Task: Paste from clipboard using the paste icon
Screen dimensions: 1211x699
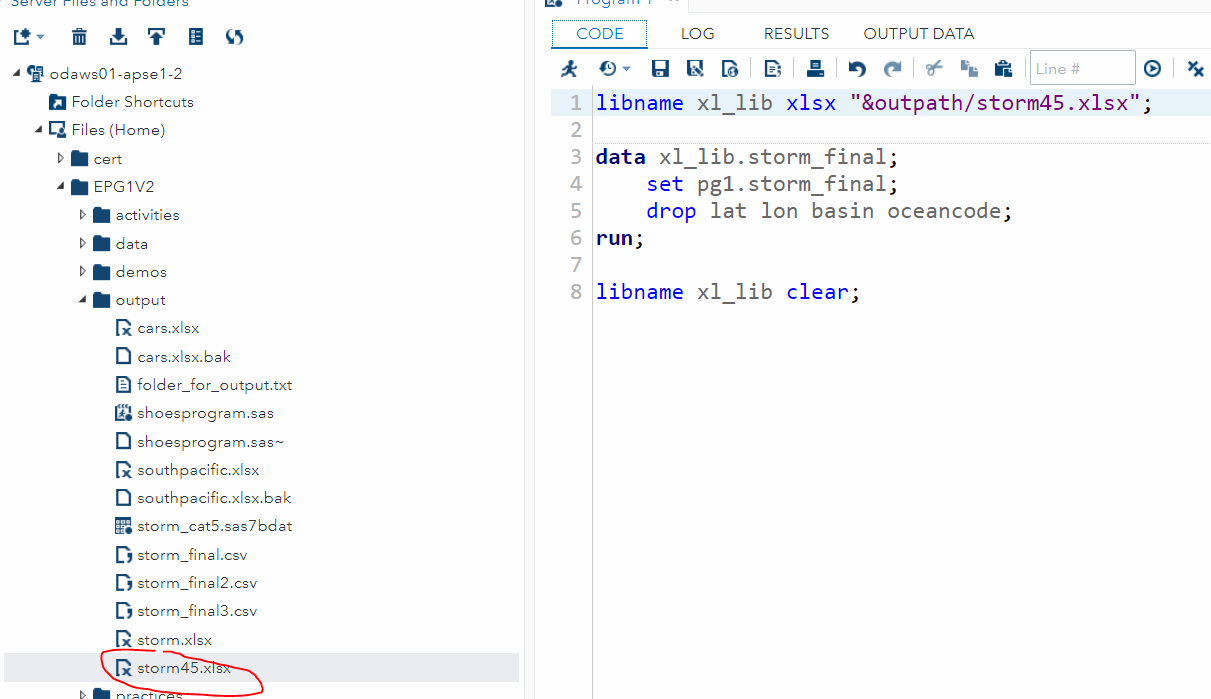Action: click(x=1003, y=68)
